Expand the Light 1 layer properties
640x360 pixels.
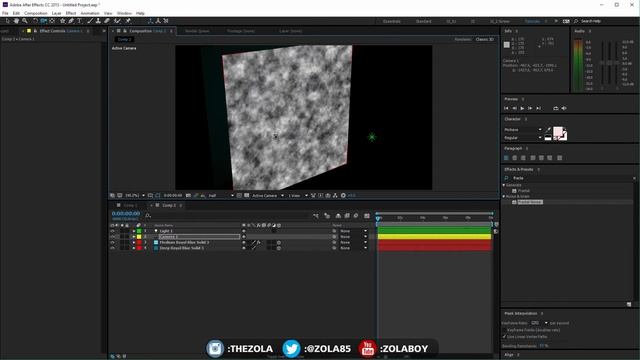click(133, 231)
